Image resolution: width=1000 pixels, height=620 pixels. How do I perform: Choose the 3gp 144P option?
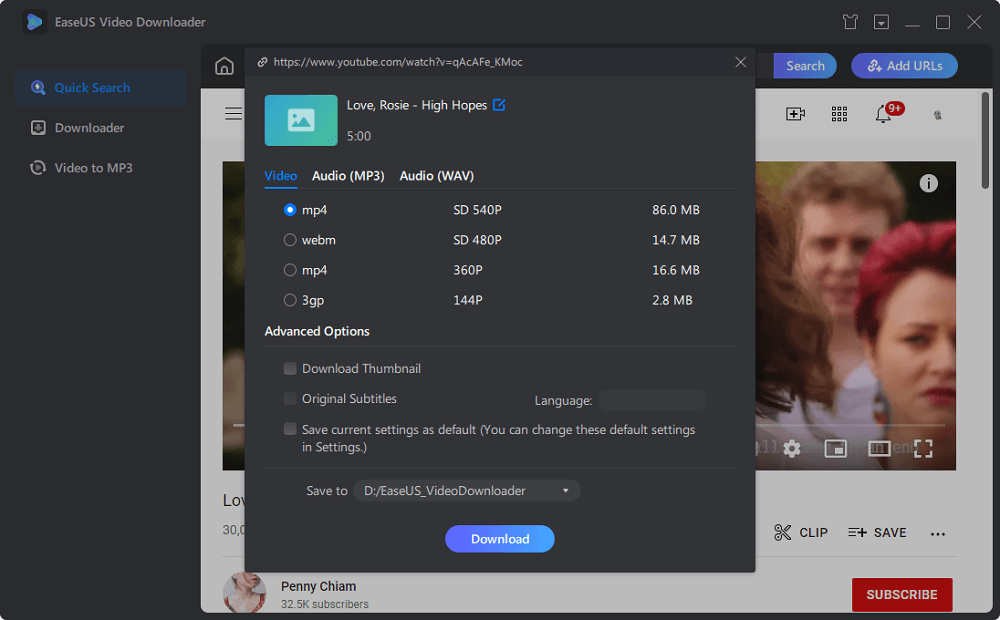(x=290, y=300)
